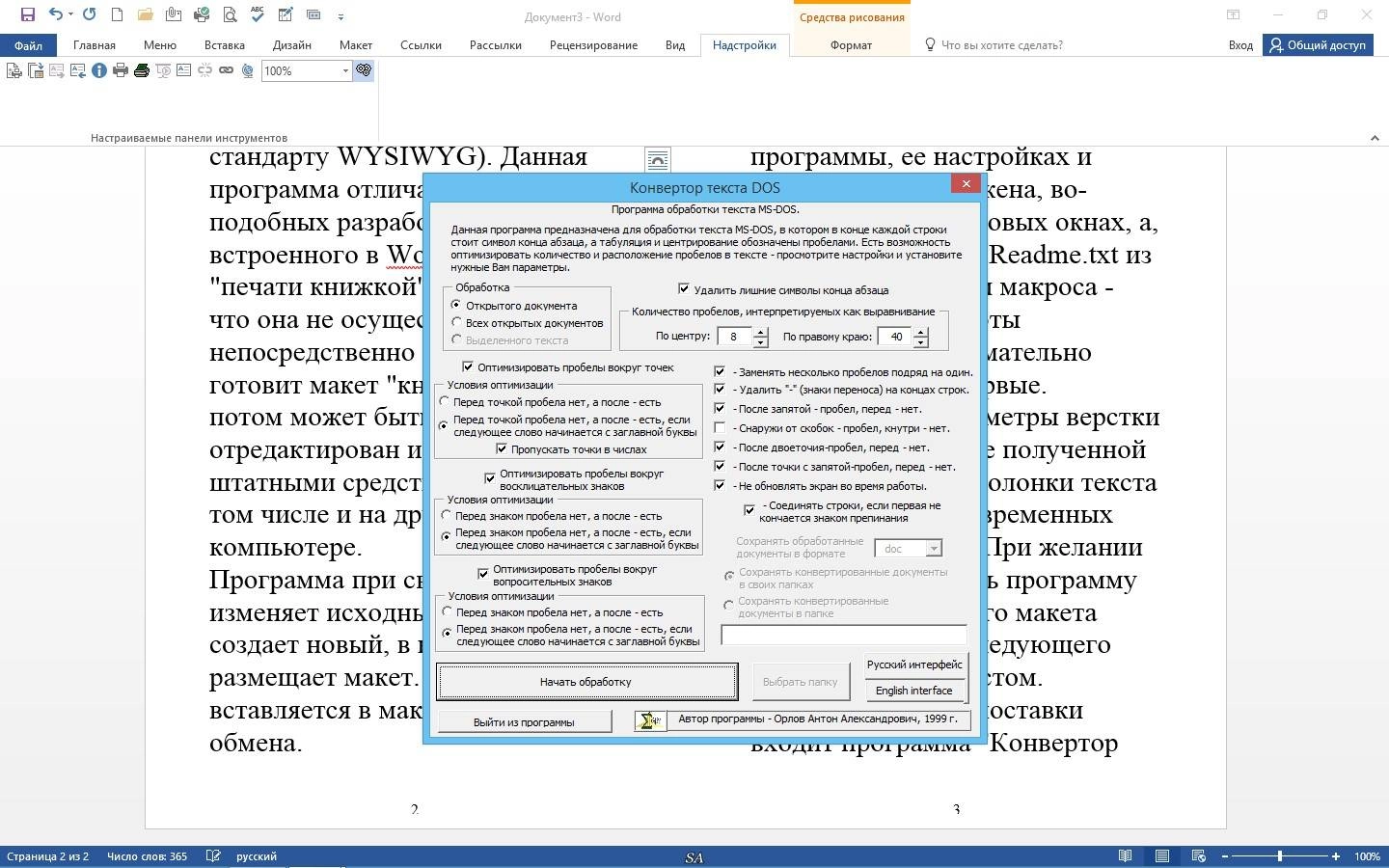Toggle 'Не обновлять экран во время работы' checkbox
Screen dimensions: 1389x868
pyautogui.click(x=720, y=485)
